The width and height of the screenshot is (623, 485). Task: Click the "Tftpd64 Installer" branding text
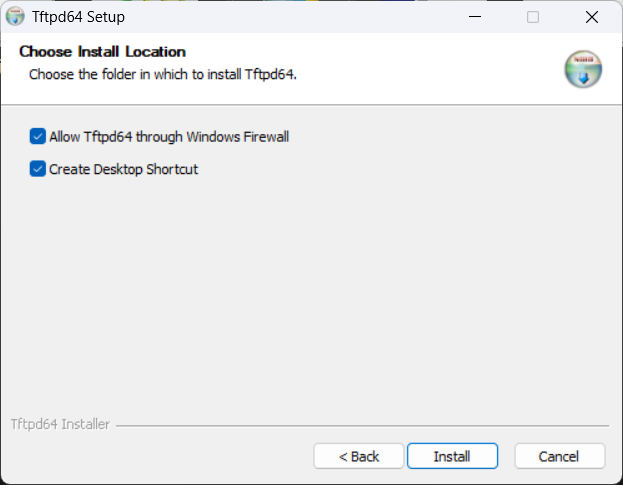tap(60, 424)
